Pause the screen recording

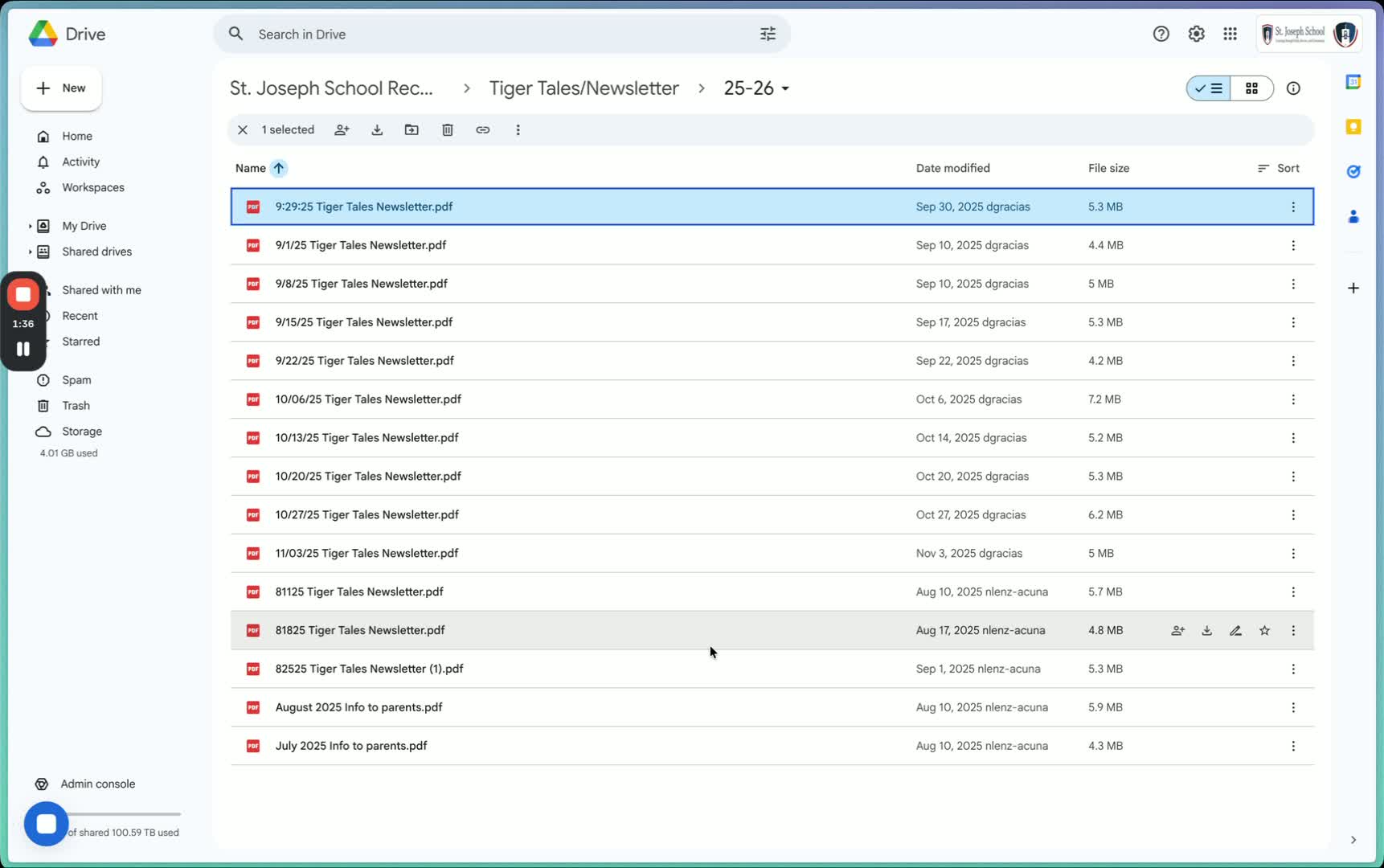[23, 349]
